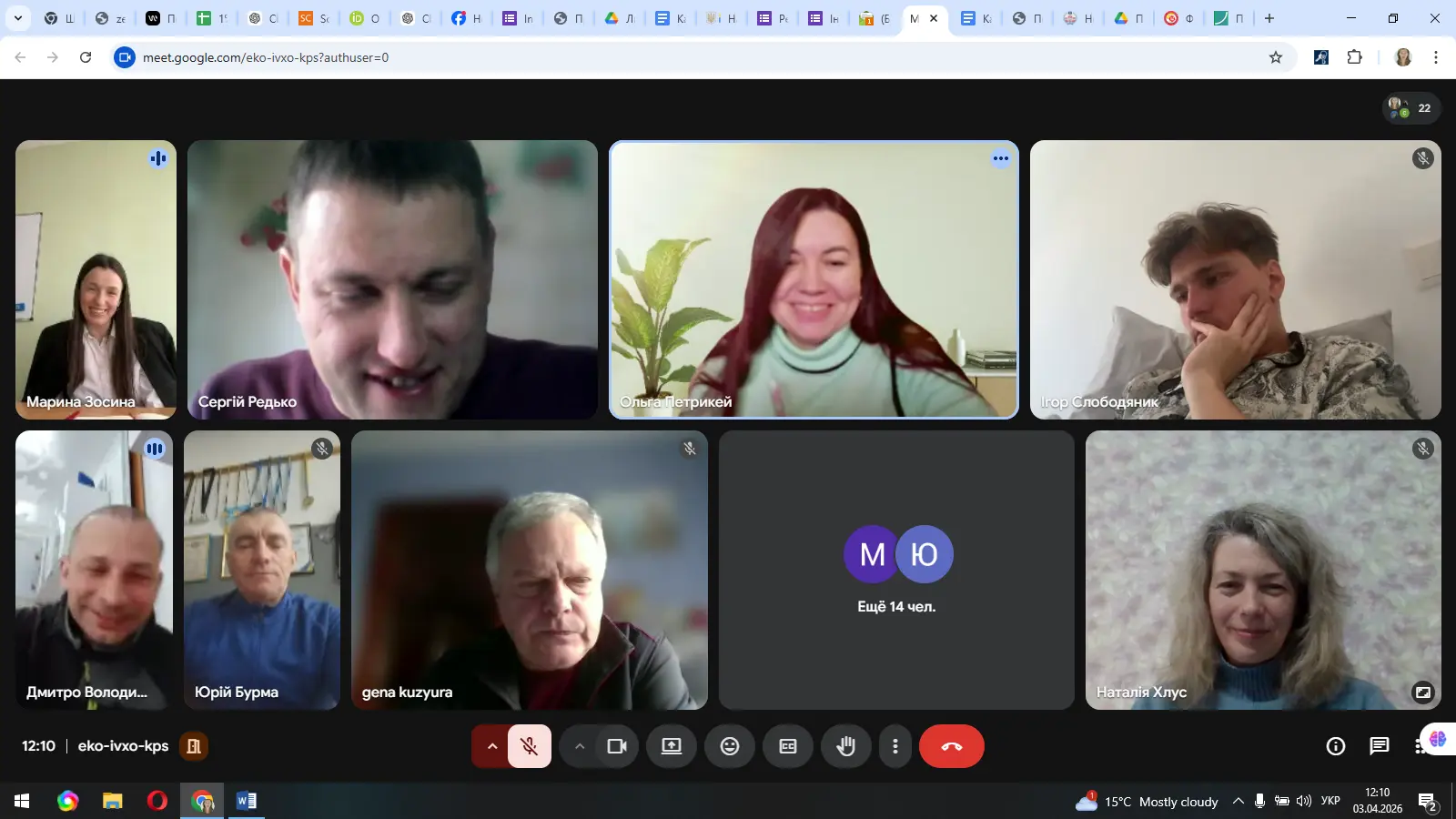Click the Юрій Бурма name label
Image resolution: width=1456 pixels, height=819 pixels.
tap(237, 693)
